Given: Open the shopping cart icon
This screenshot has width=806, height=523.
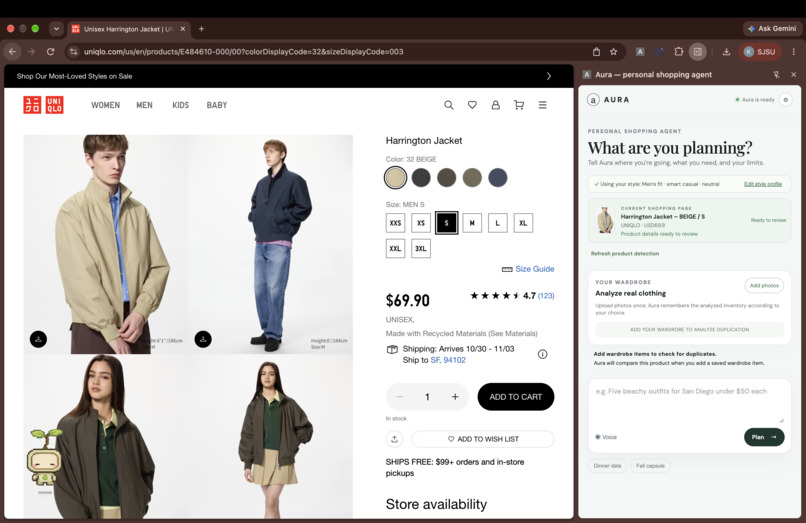Looking at the screenshot, I should coord(519,105).
